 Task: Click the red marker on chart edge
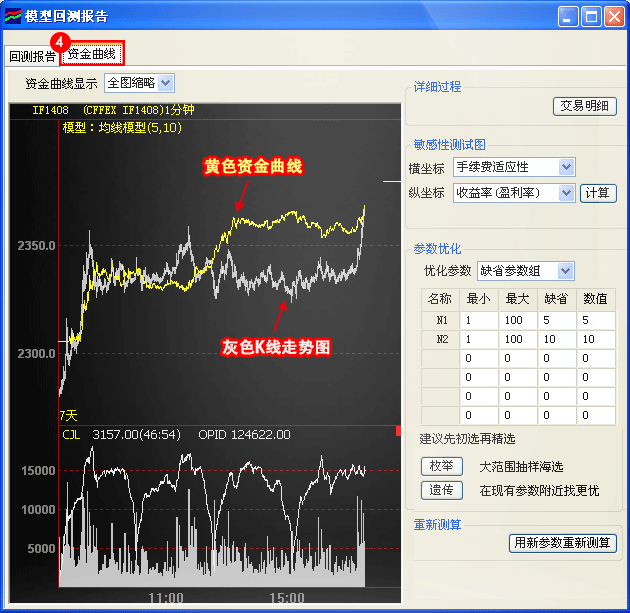(398, 431)
